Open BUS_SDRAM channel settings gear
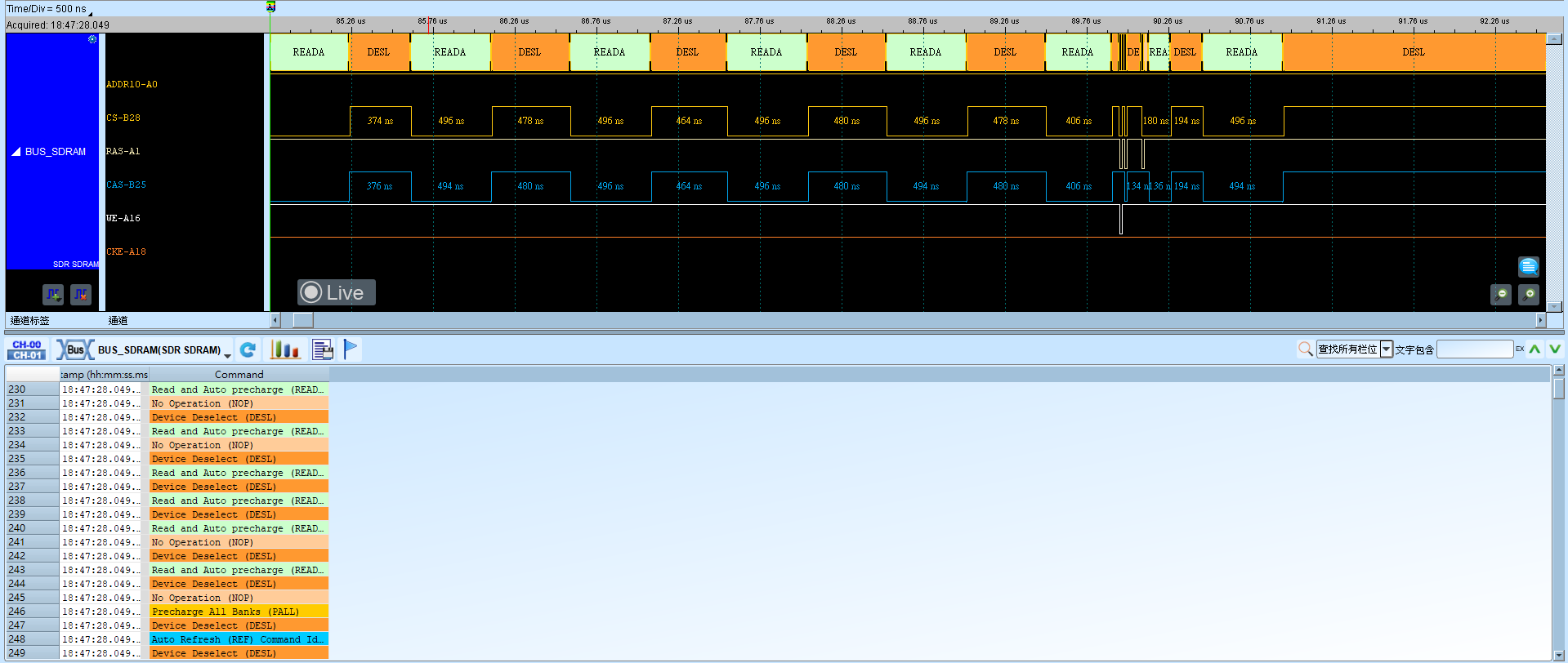The height and width of the screenshot is (663, 1568). pyautogui.click(x=92, y=39)
